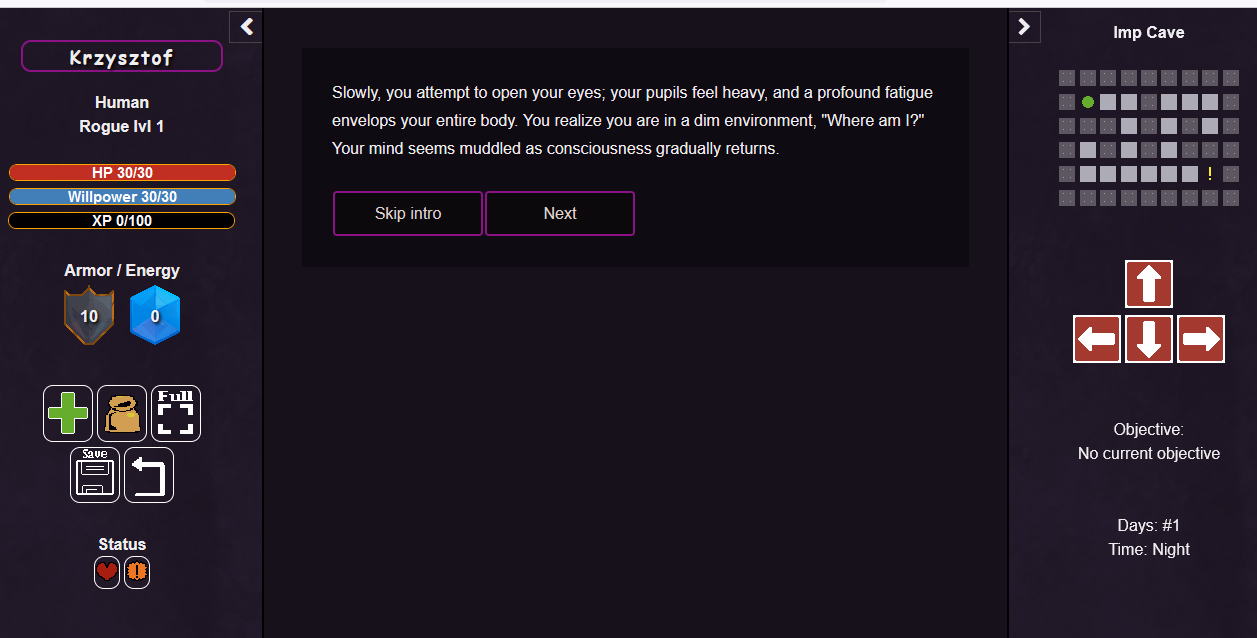This screenshot has height=638, width=1257.
Task: Move up with the up arrow
Action: [x=1149, y=284]
